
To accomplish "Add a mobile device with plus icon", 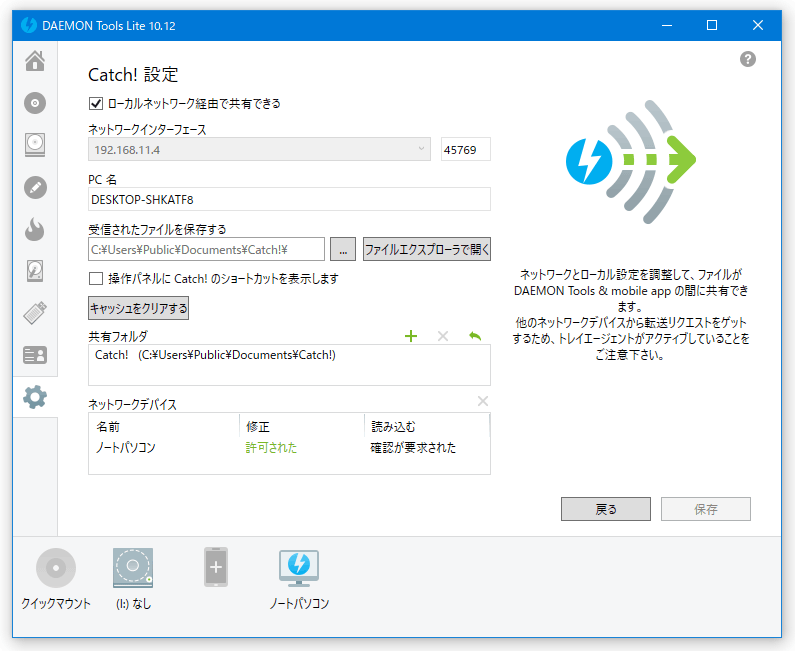I will [216, 567].
